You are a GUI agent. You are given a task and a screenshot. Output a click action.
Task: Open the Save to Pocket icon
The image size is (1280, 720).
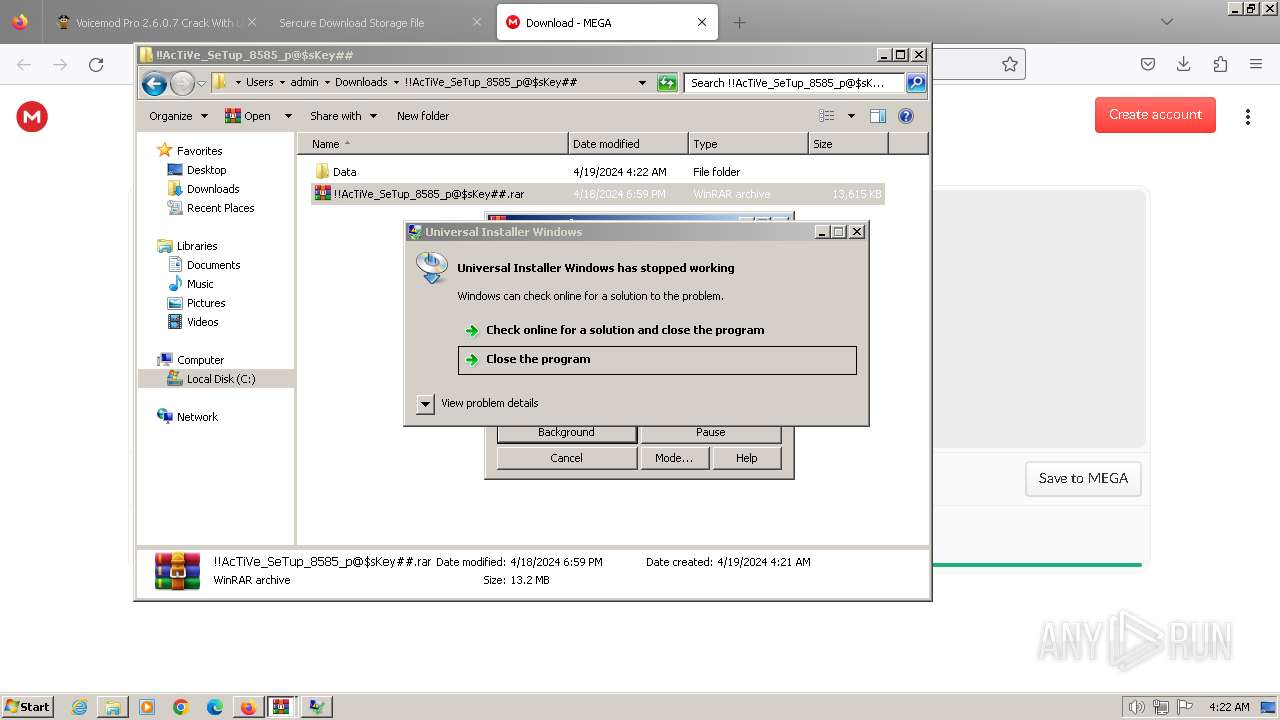[x=1148, y=64]
